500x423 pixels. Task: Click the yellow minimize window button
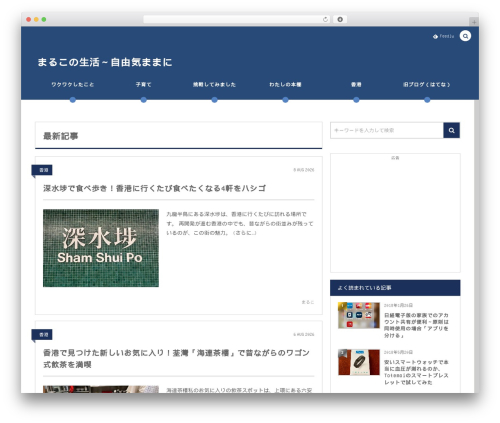pyautogui.click(x=36, y=19)
